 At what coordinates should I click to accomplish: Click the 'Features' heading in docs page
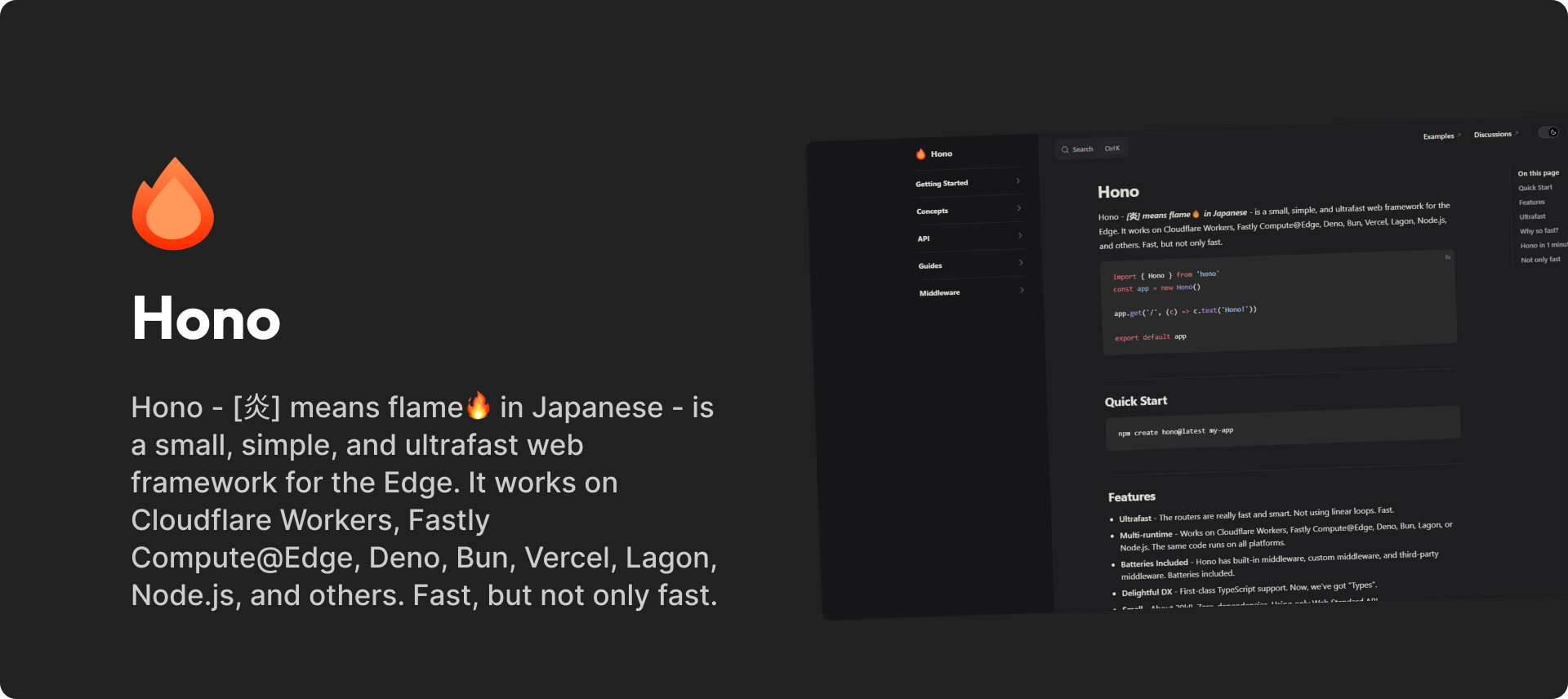click(x=1132, y=496)
